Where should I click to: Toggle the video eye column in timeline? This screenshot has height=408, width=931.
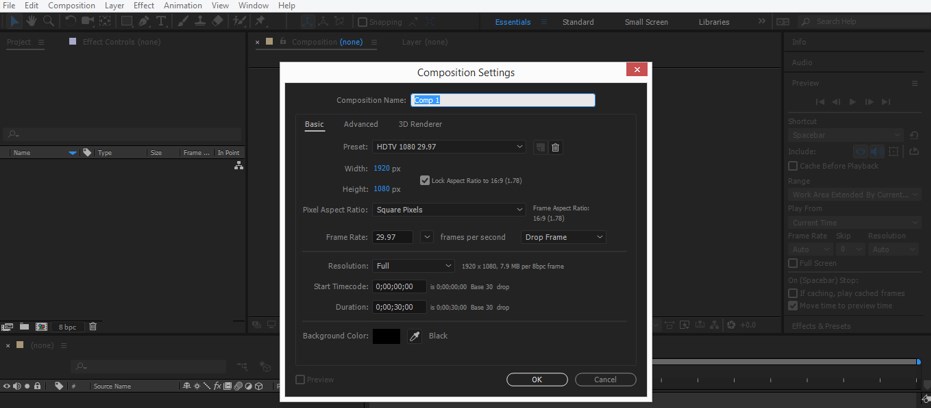coord(7,386)
